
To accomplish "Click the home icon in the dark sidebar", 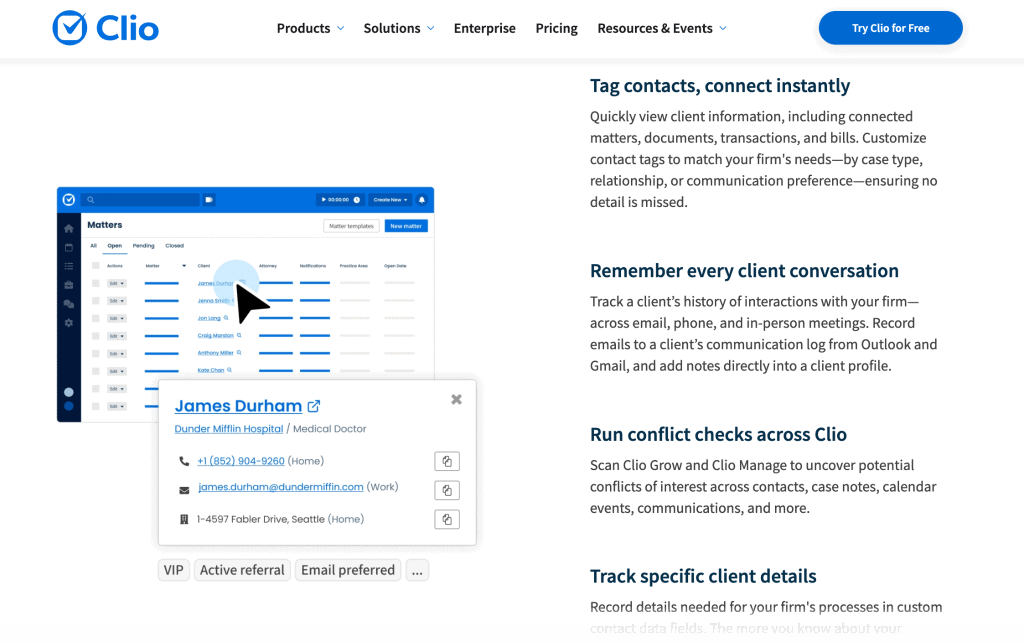I will [69, 228].
